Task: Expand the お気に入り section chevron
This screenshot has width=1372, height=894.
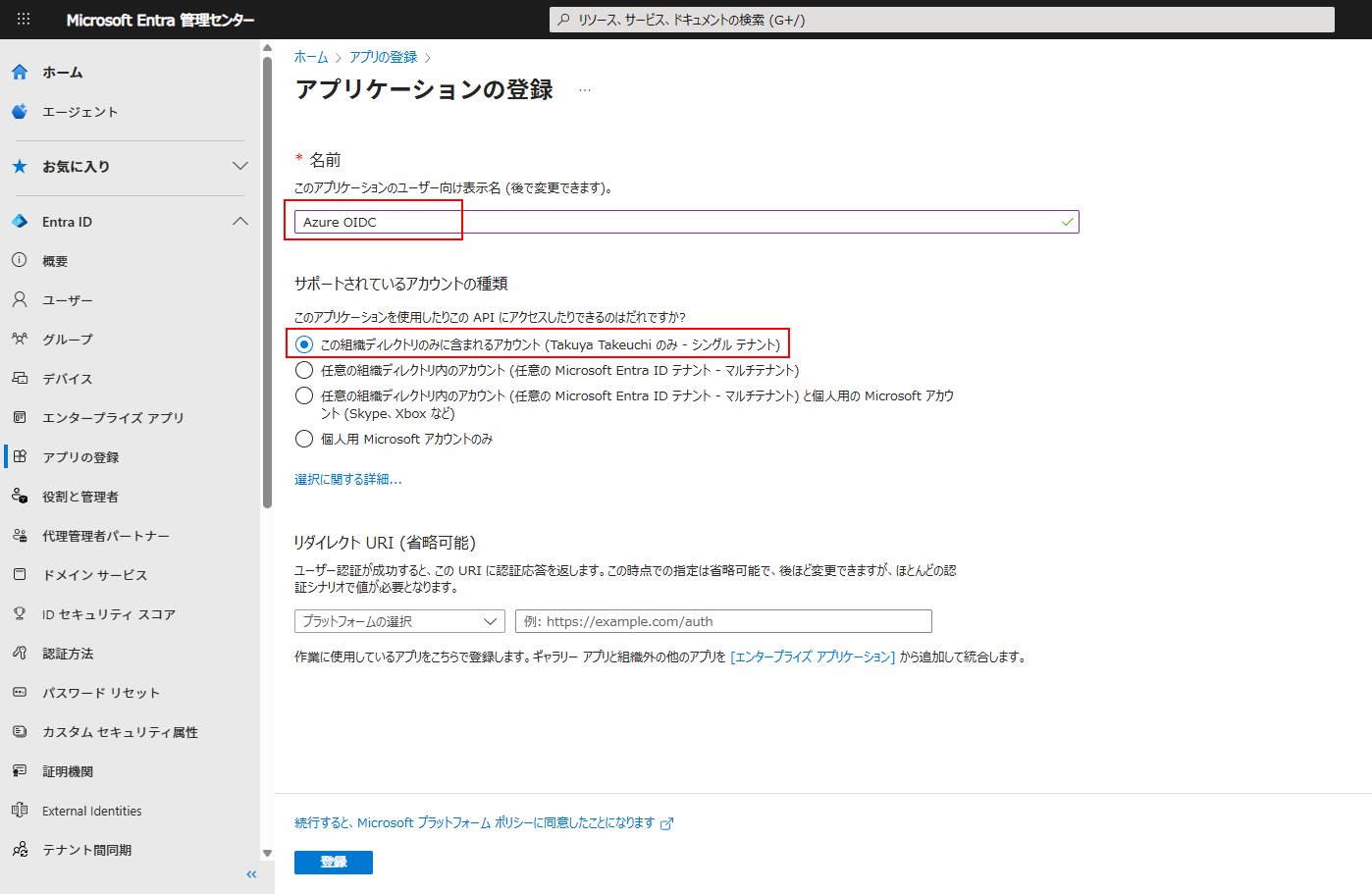Action: click(x=240, y=166)
